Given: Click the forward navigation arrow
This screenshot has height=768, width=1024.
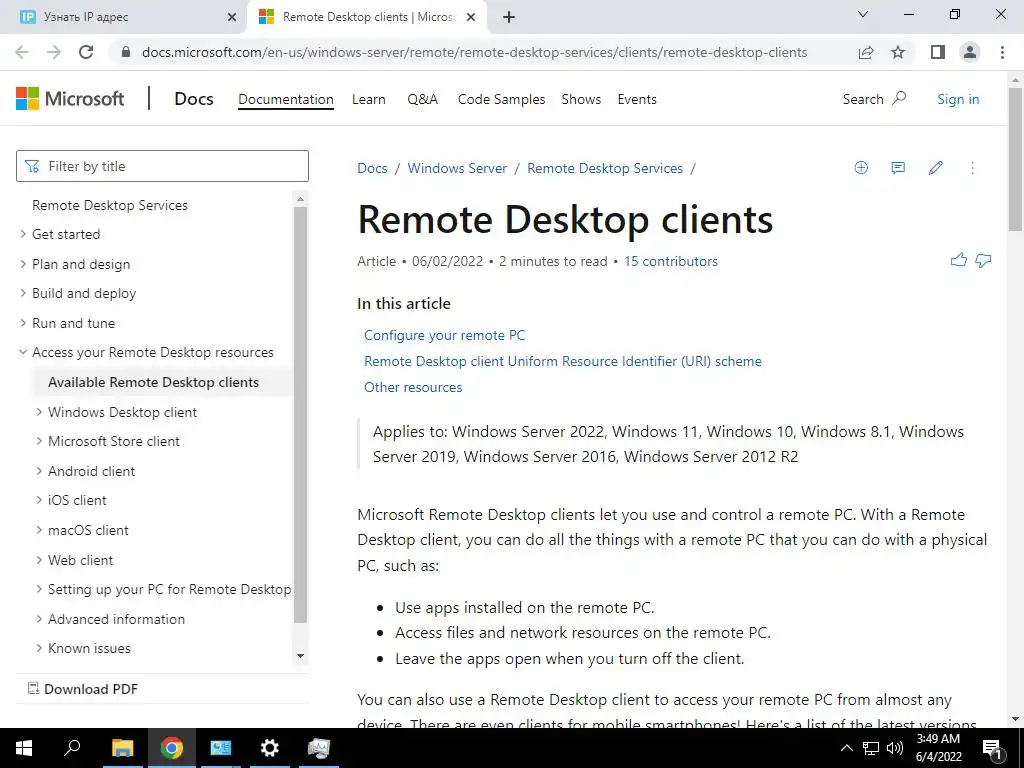Looking at the screenshot, I should click(x=54, y=52).
